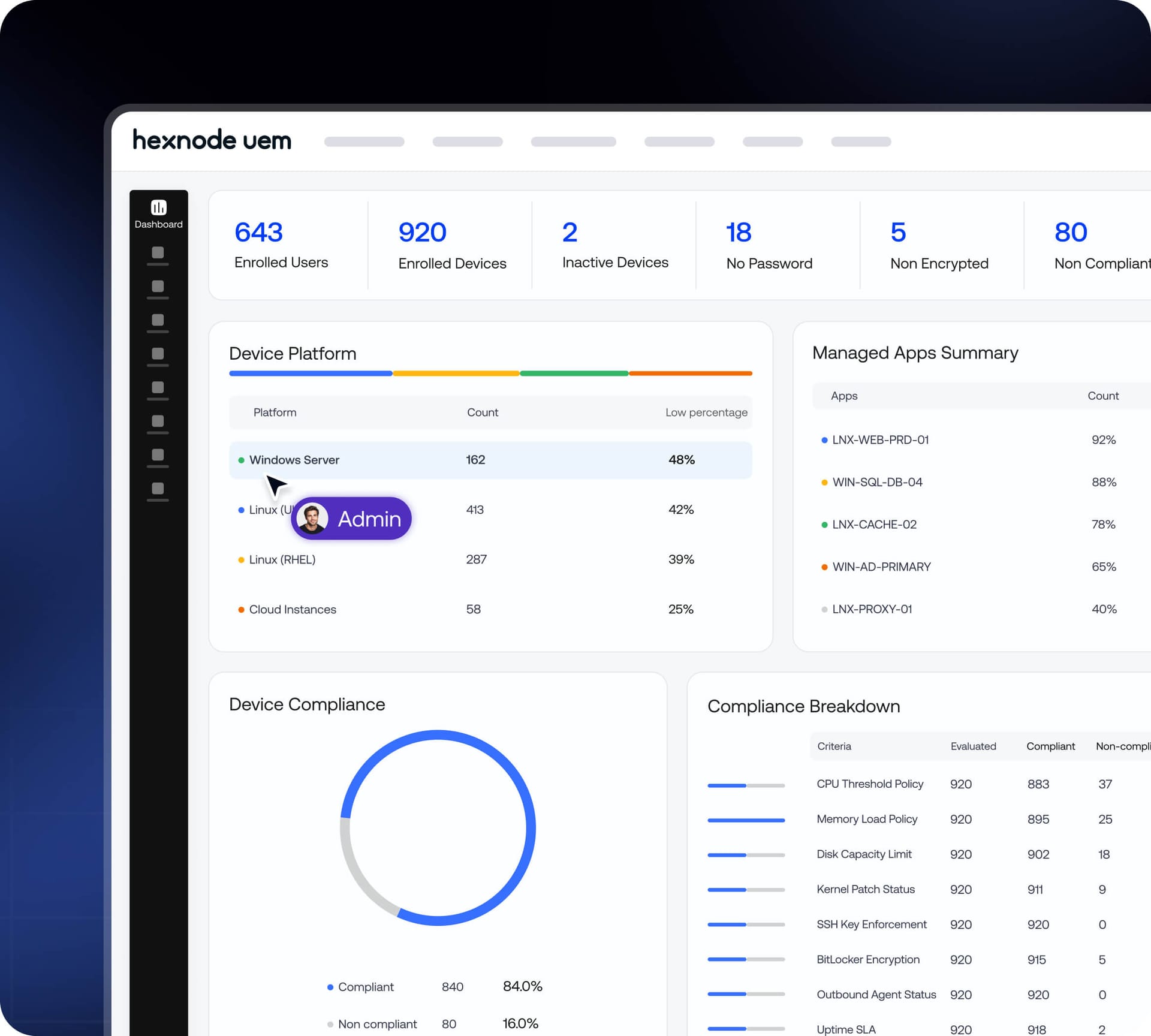Select the LNX-PROXY-01 app row

(x=981, y=609)
